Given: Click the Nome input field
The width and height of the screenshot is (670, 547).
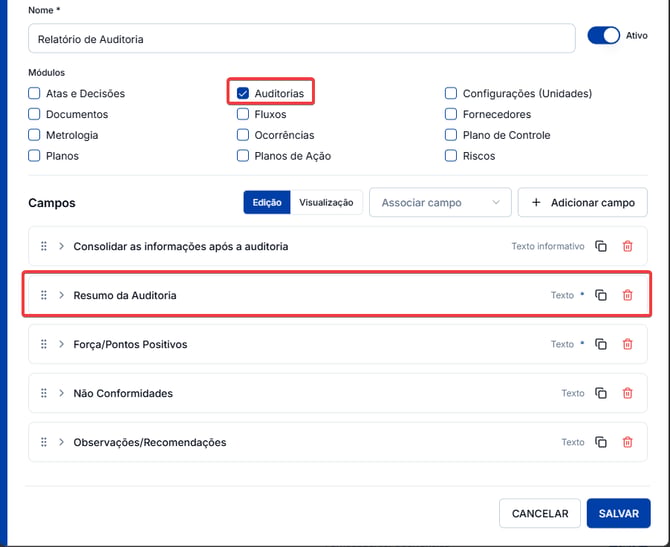Looking at the screenshot, I should point(302,39).
